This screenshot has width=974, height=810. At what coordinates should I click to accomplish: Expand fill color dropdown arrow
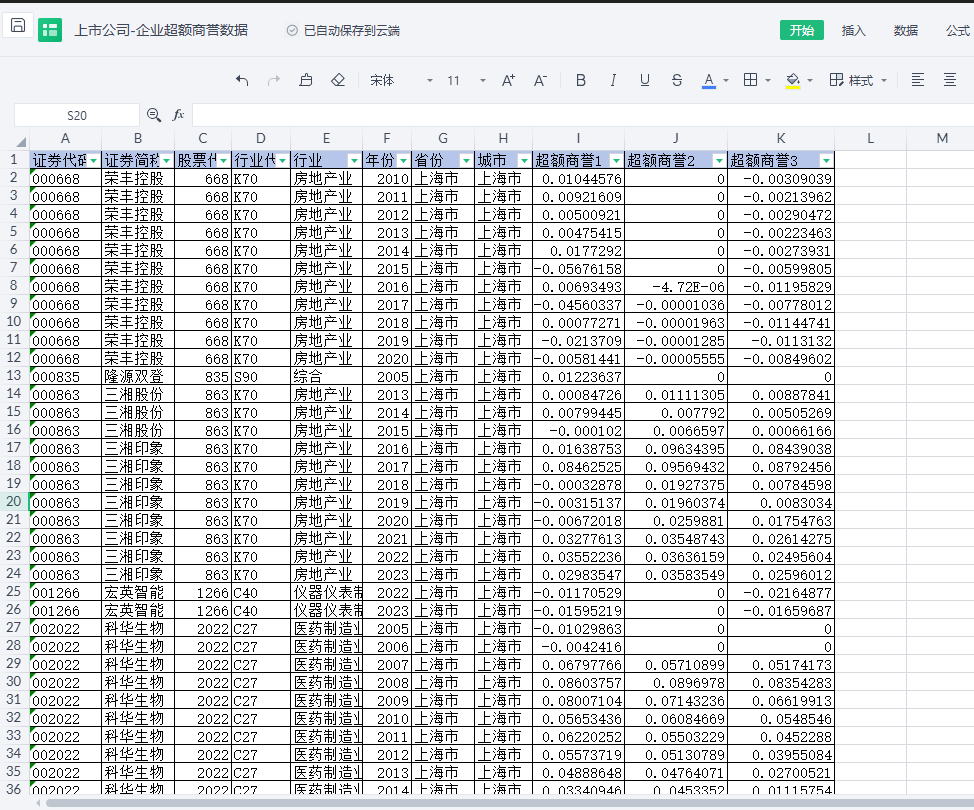tap(809, 80)
